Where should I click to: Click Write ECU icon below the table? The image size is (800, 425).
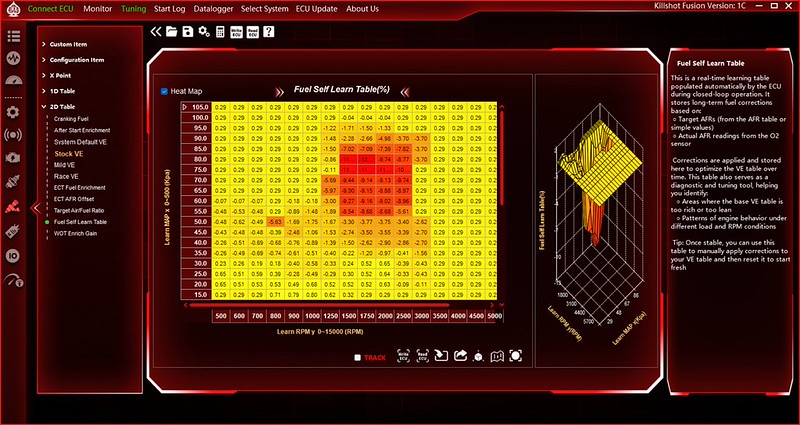[404, 356]
